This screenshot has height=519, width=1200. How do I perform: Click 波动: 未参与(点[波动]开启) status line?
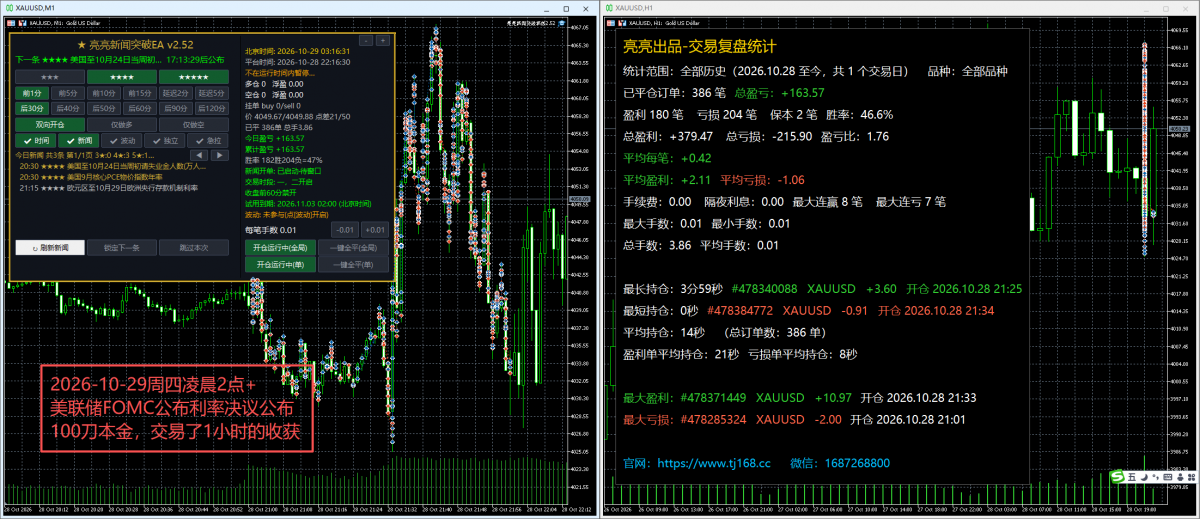click(287, 215)
